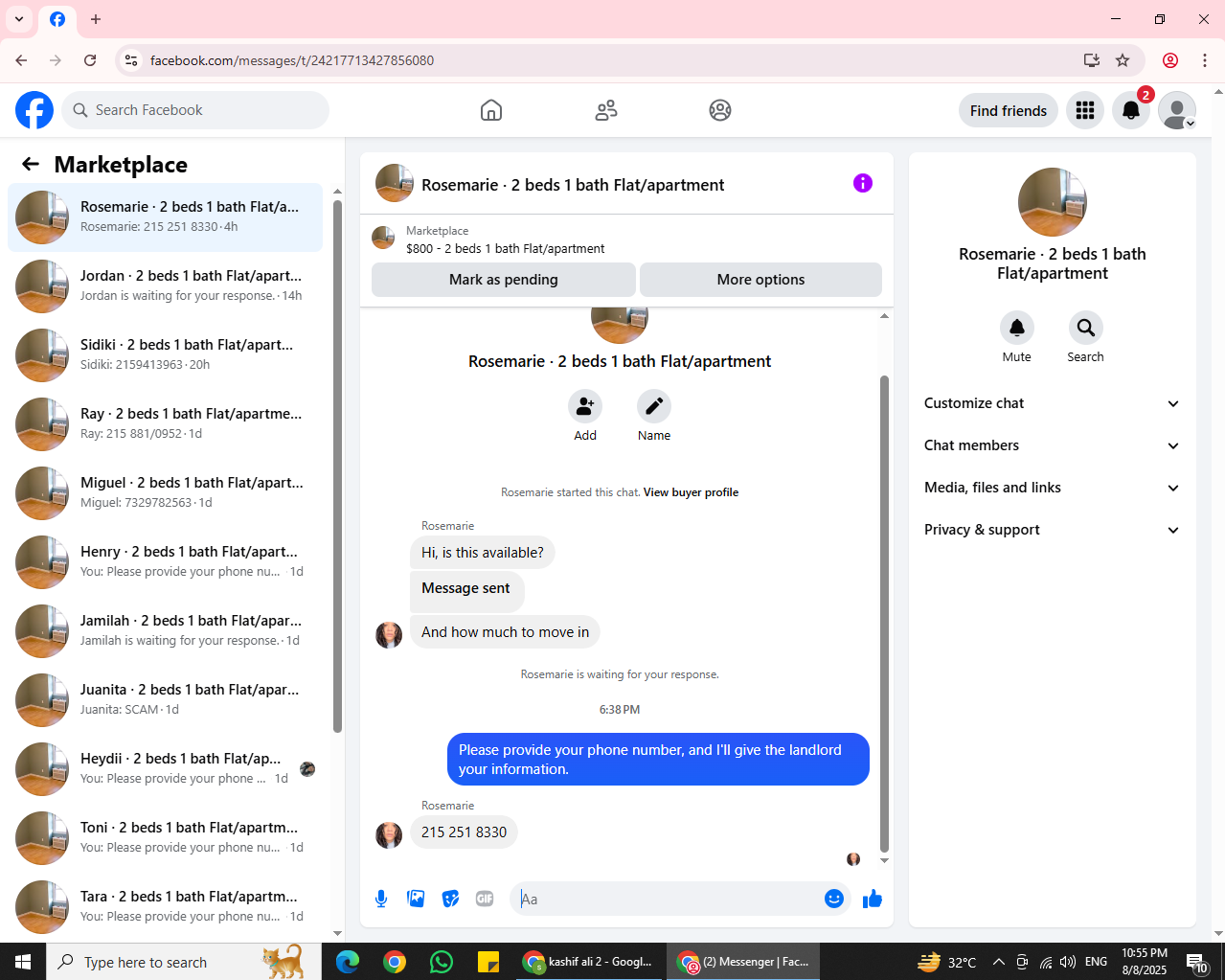Click the '215 251 8330' message bubble

(x=465, y=832)
